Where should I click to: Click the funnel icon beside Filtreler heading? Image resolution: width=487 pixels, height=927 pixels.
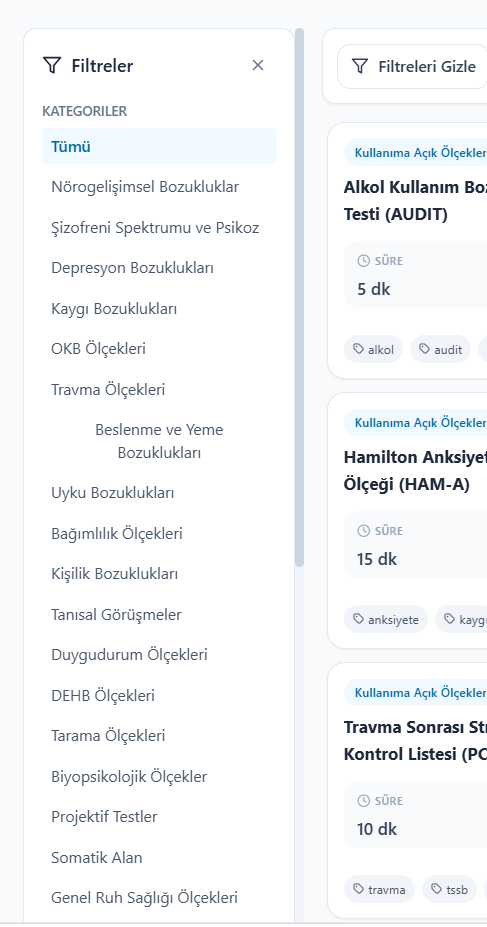53,65
